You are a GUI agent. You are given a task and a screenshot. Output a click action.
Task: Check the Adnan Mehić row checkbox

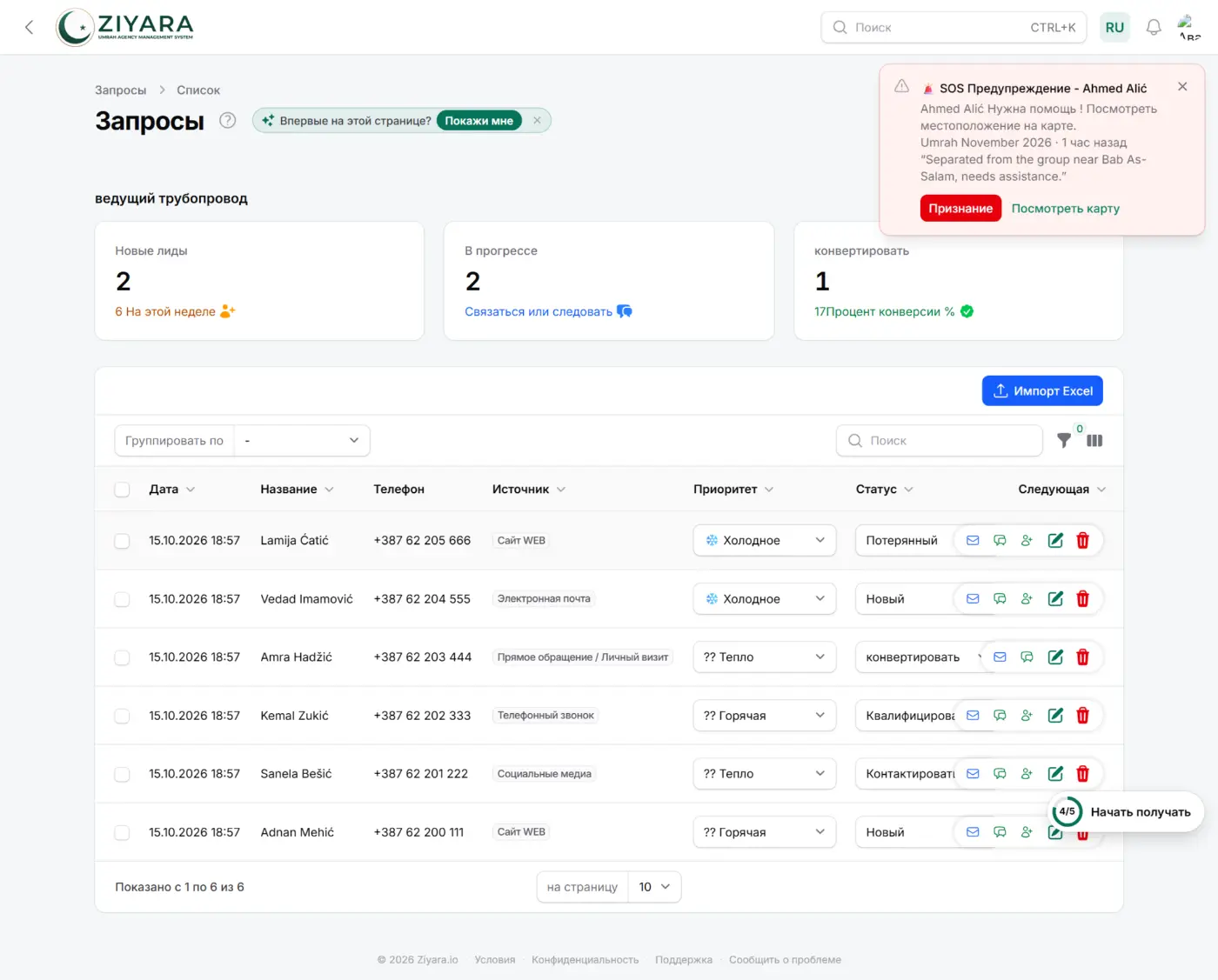(123, 833)
